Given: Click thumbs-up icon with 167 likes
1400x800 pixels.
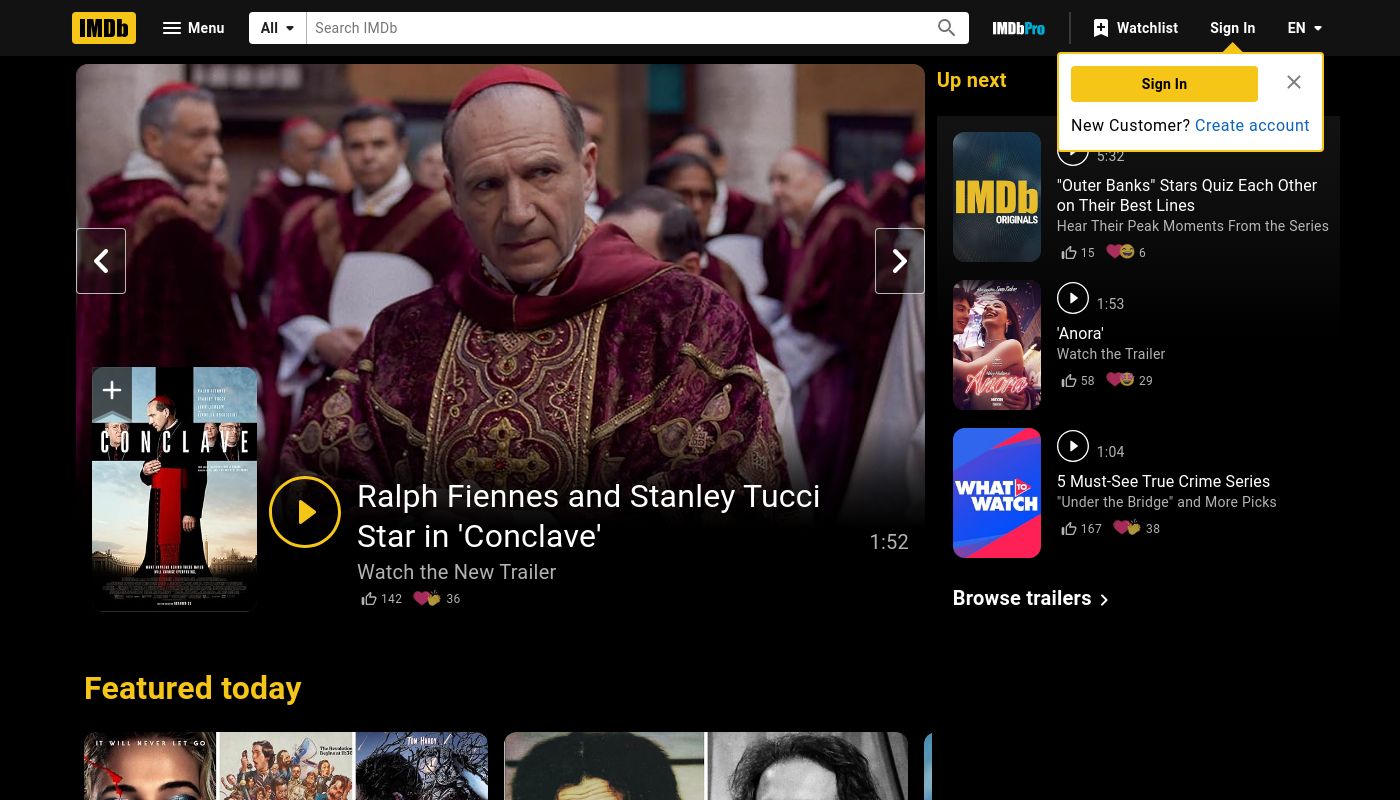Looking at the screenshot, I should coord(1069,529).
